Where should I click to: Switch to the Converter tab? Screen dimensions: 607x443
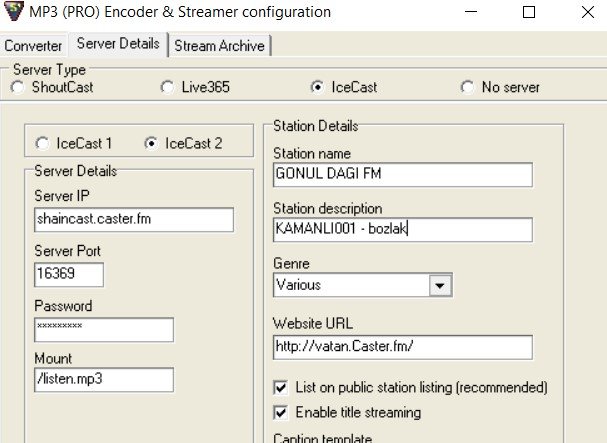(33, 46)
